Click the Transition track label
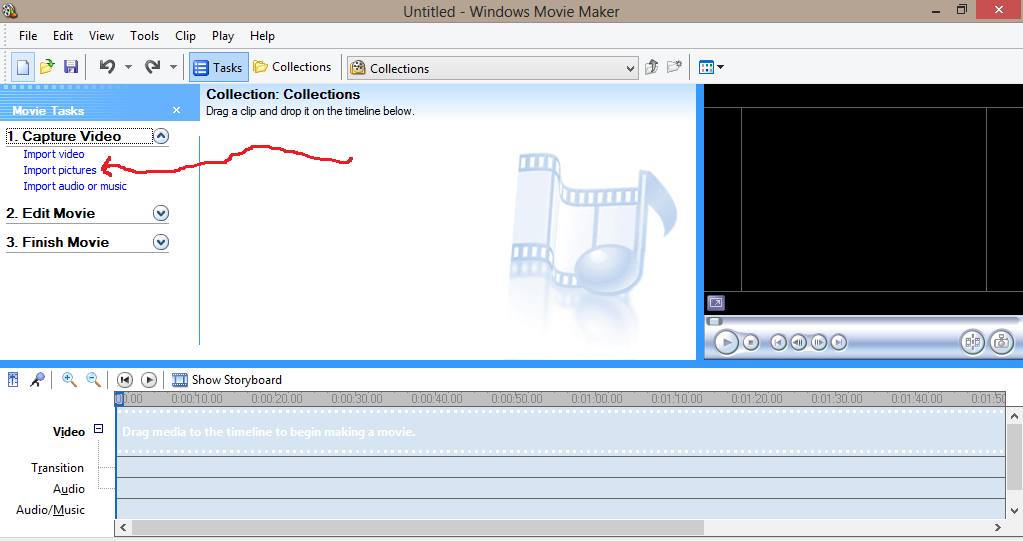This screenshot has height=541, width=1023. (x=57, y=467)
